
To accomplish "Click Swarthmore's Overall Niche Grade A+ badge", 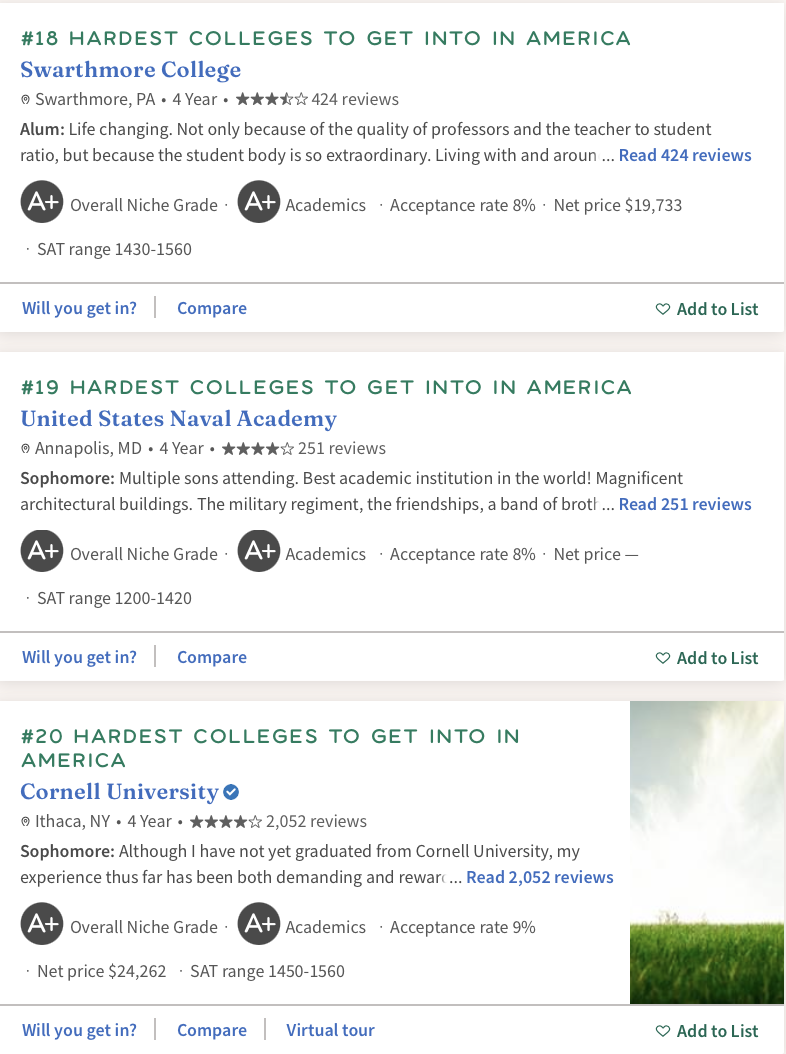I will tap(42, 202).
